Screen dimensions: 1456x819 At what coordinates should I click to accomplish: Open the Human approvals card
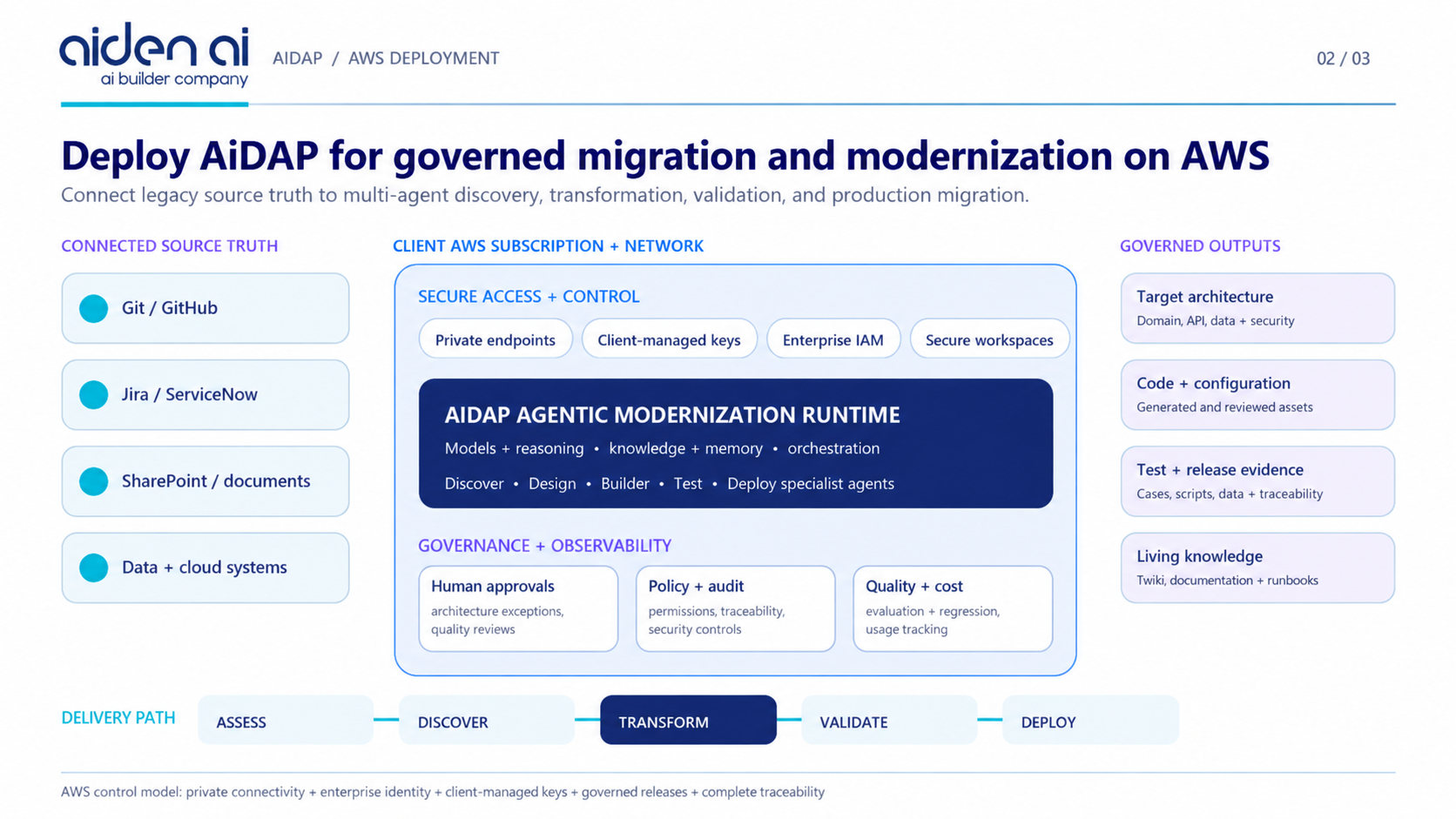click(x=518, y=608)
